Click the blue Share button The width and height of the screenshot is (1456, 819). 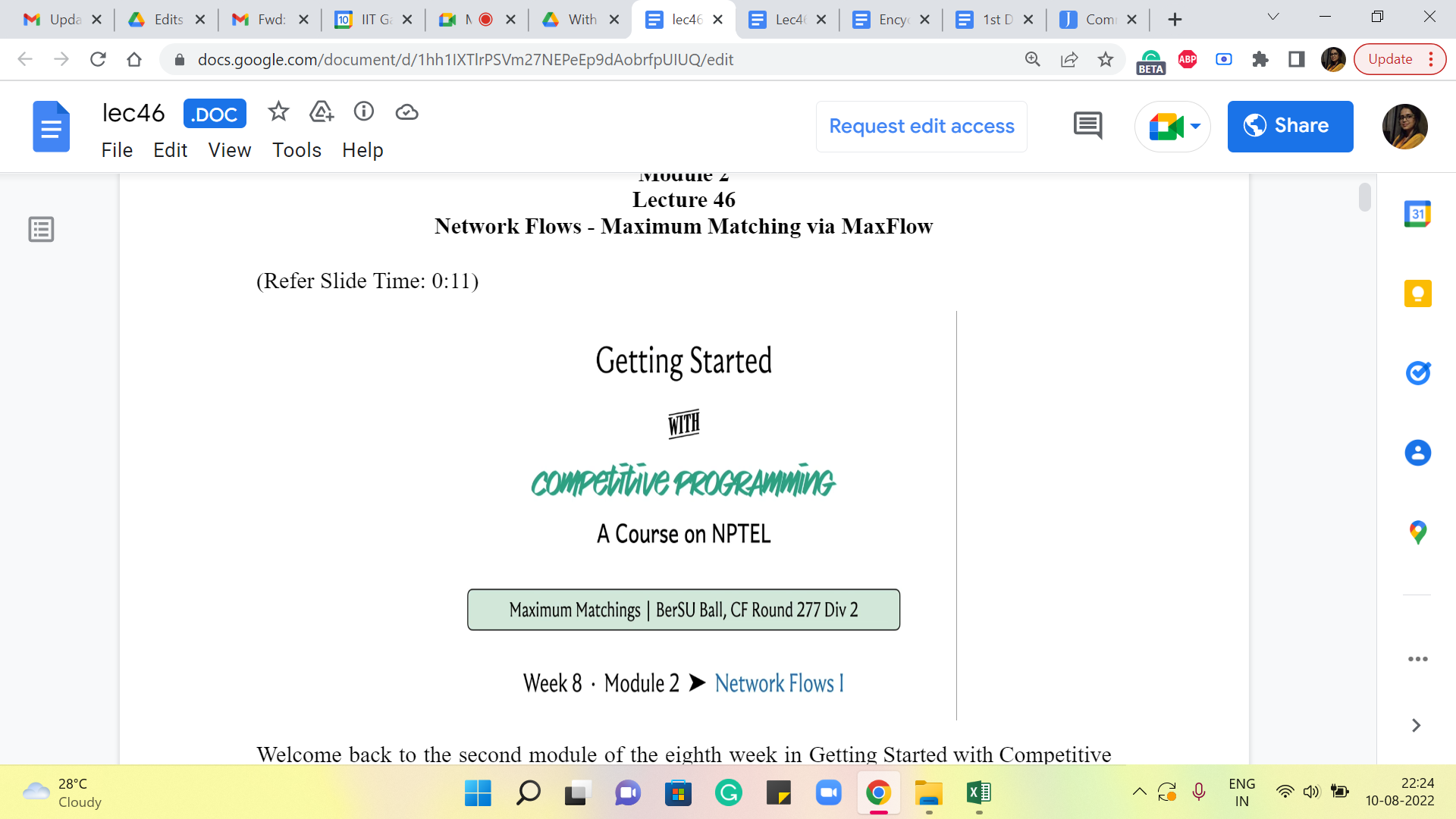pyautogui.click(x=1290, y=126)
